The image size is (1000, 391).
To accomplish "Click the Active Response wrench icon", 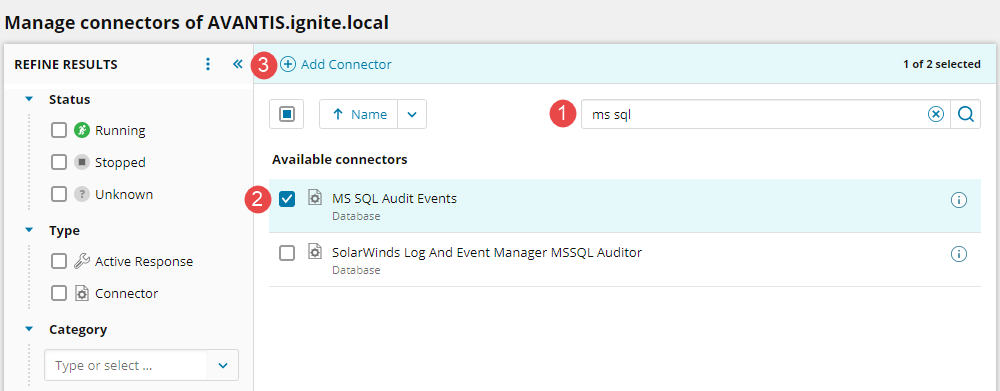I will [81, 261].
